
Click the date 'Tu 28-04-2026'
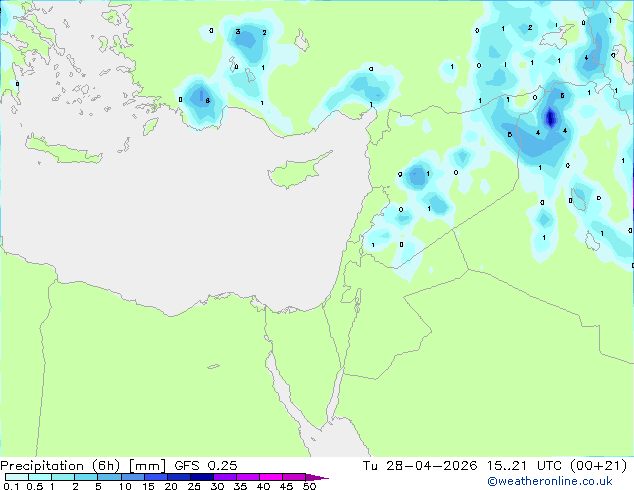420,466
